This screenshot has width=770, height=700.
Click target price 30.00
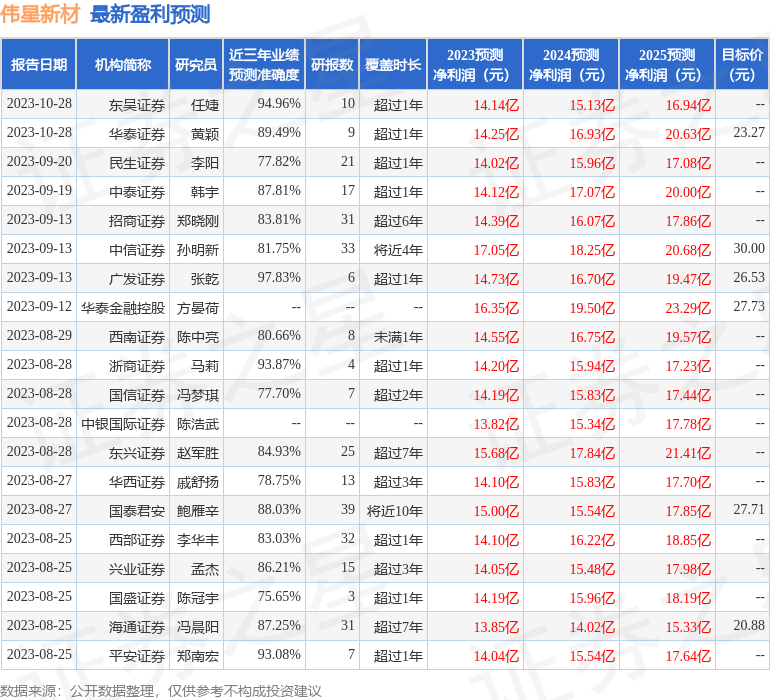[x=749, y=248]
